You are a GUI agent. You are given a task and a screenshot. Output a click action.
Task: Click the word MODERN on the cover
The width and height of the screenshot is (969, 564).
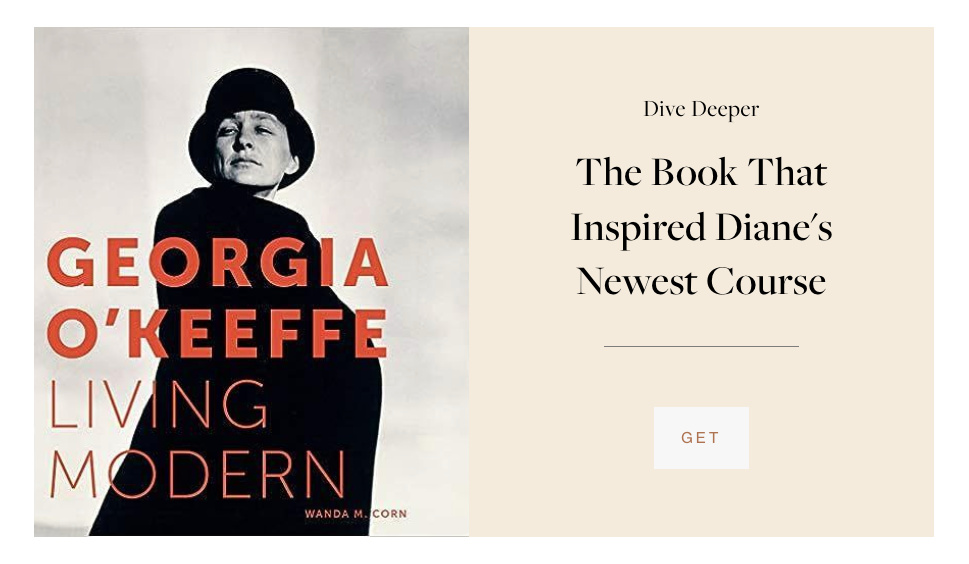tap(197, 474)
